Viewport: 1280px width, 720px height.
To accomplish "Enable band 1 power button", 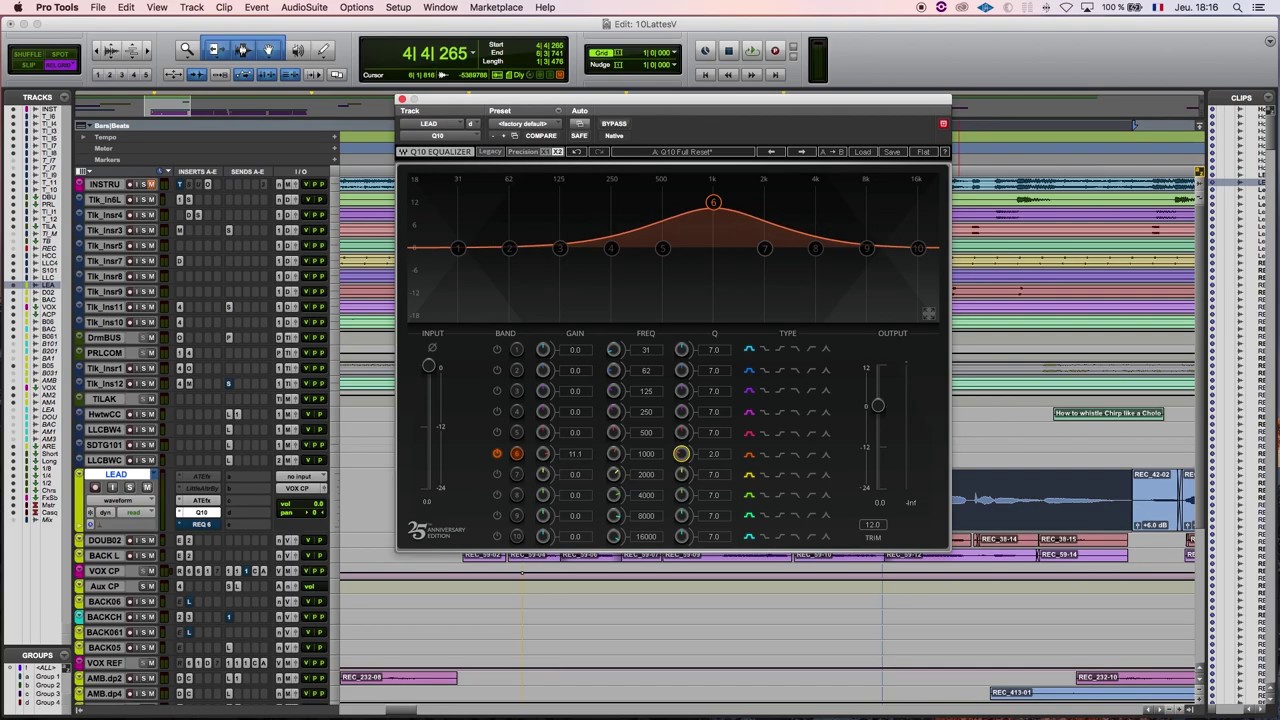I will pos(497,349).
